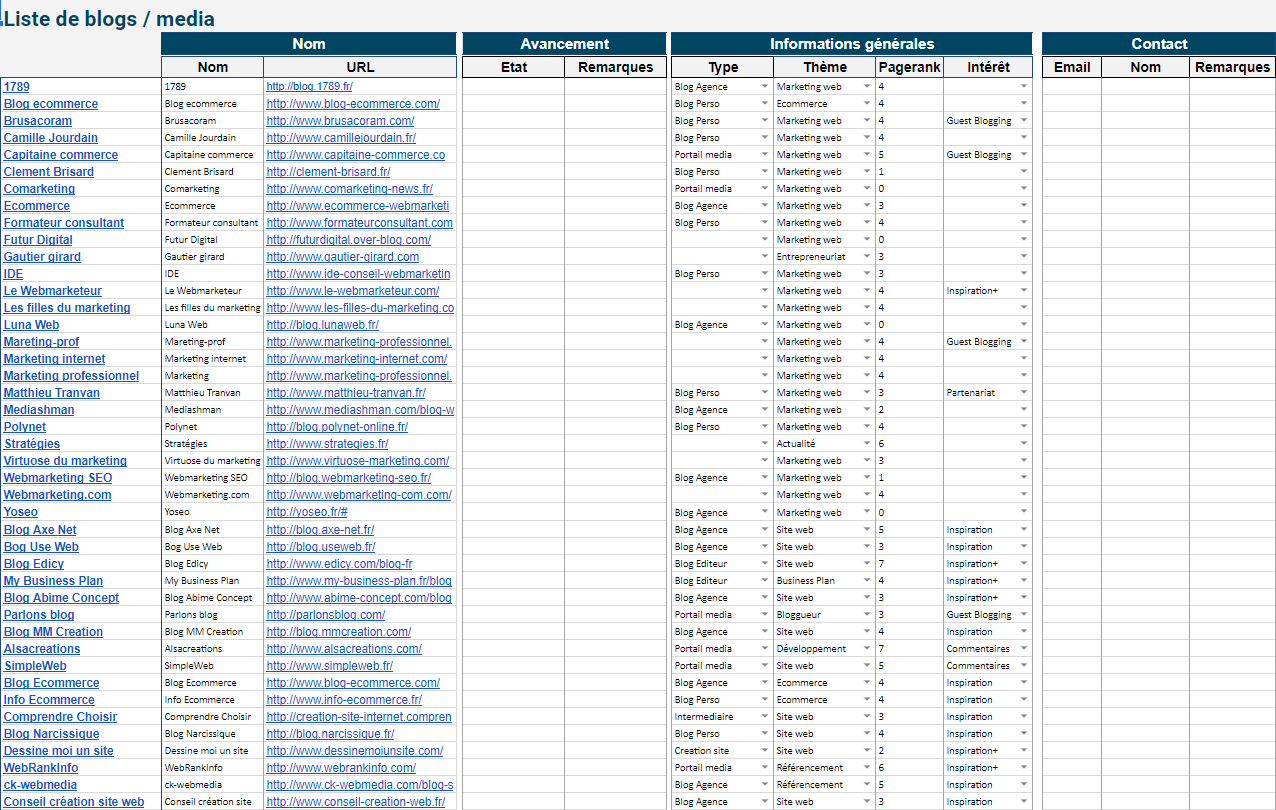Click the Email column header
Image resolution: width=1276 pixels, height=810 pixels.
(x=1071, y=67)
